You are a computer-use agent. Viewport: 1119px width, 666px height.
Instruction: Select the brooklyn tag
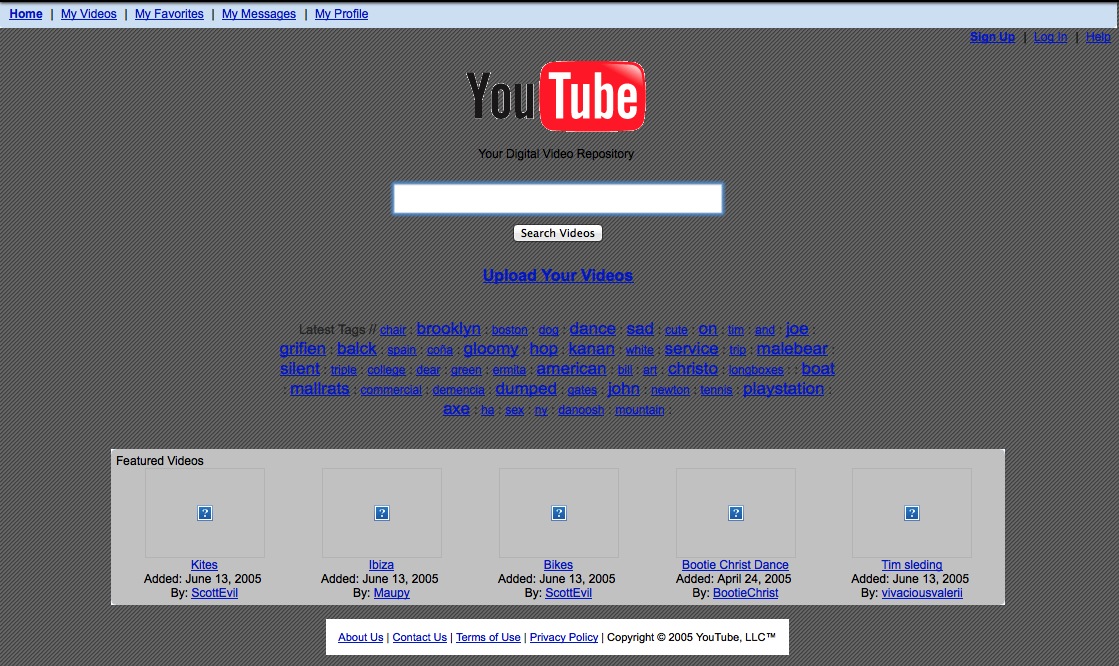448,328
